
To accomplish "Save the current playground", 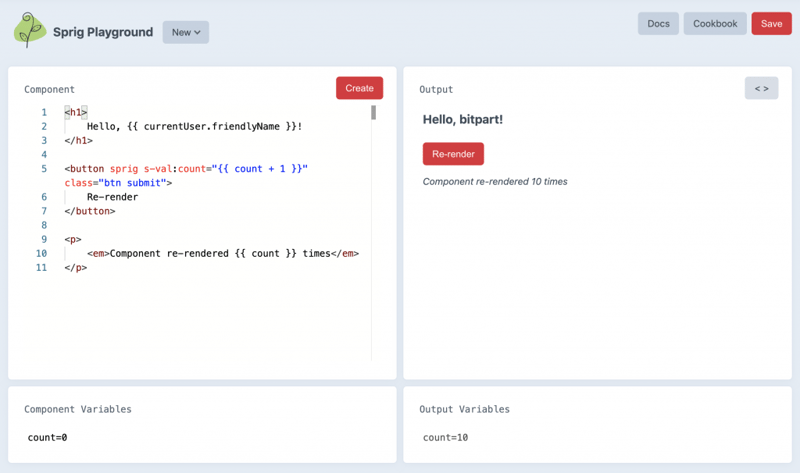I will point(771,24).
